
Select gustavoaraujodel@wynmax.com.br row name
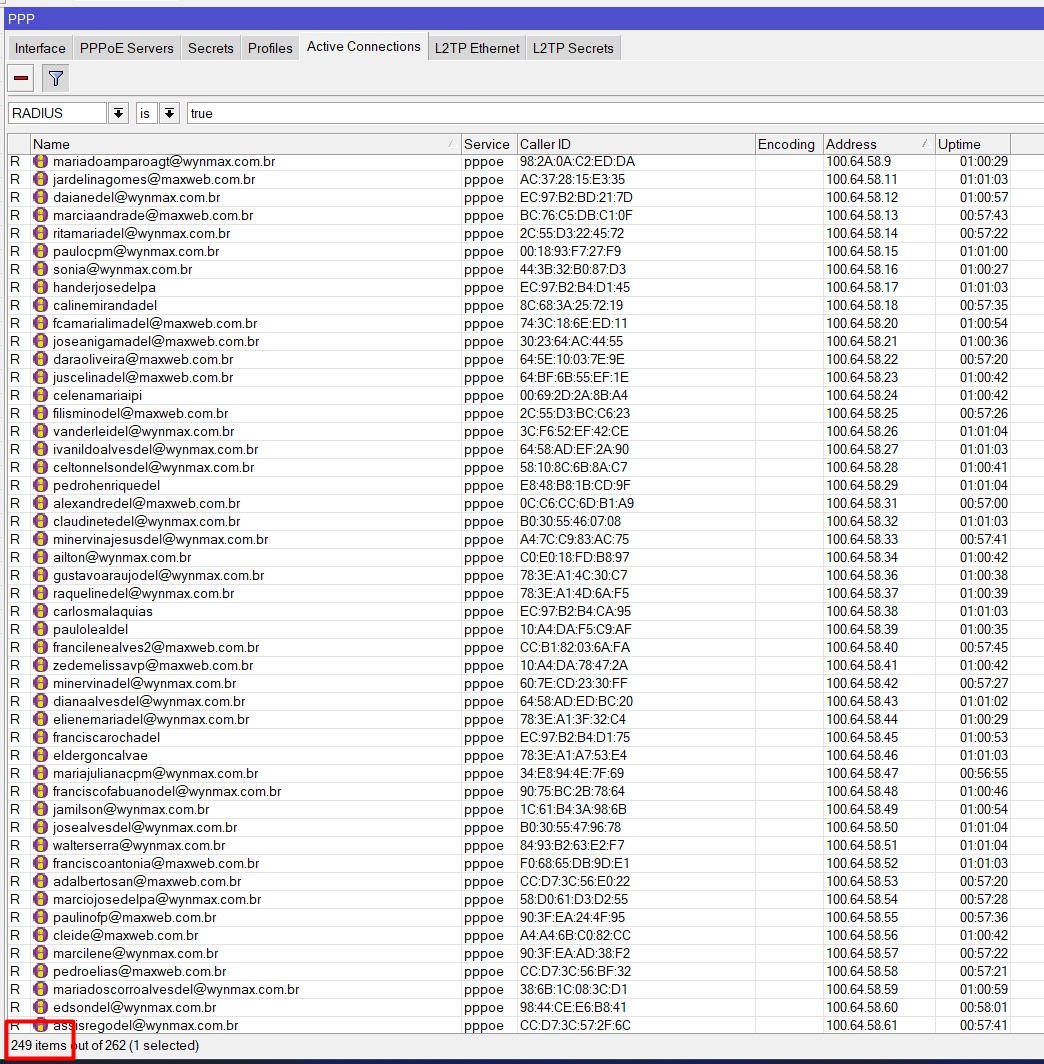click(x=158, y=575)
